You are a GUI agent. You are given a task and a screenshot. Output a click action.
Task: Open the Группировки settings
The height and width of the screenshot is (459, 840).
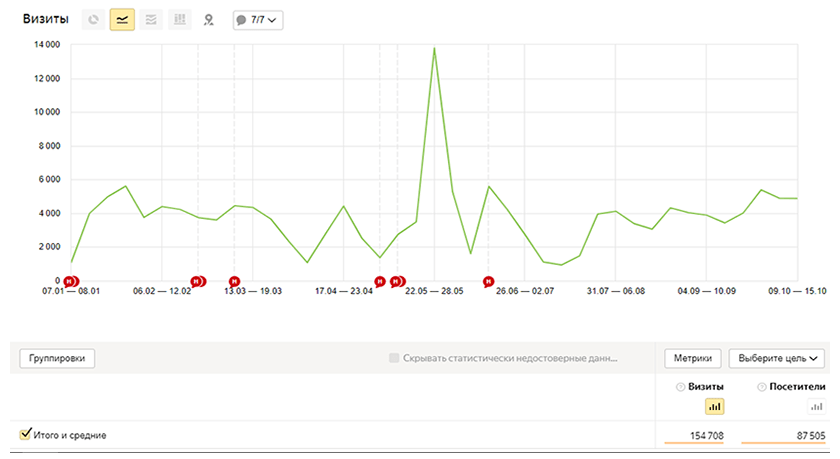point(57,358)
